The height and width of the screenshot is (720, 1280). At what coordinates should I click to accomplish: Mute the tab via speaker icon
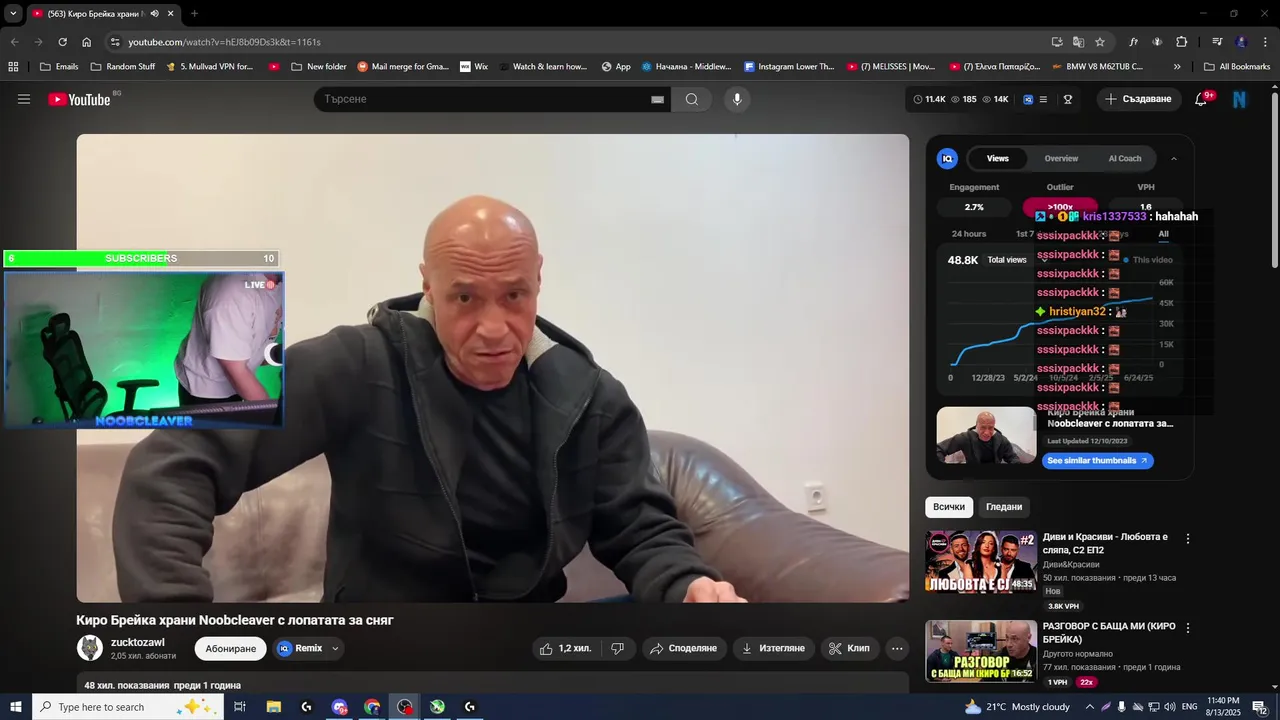tap(154, 13)
